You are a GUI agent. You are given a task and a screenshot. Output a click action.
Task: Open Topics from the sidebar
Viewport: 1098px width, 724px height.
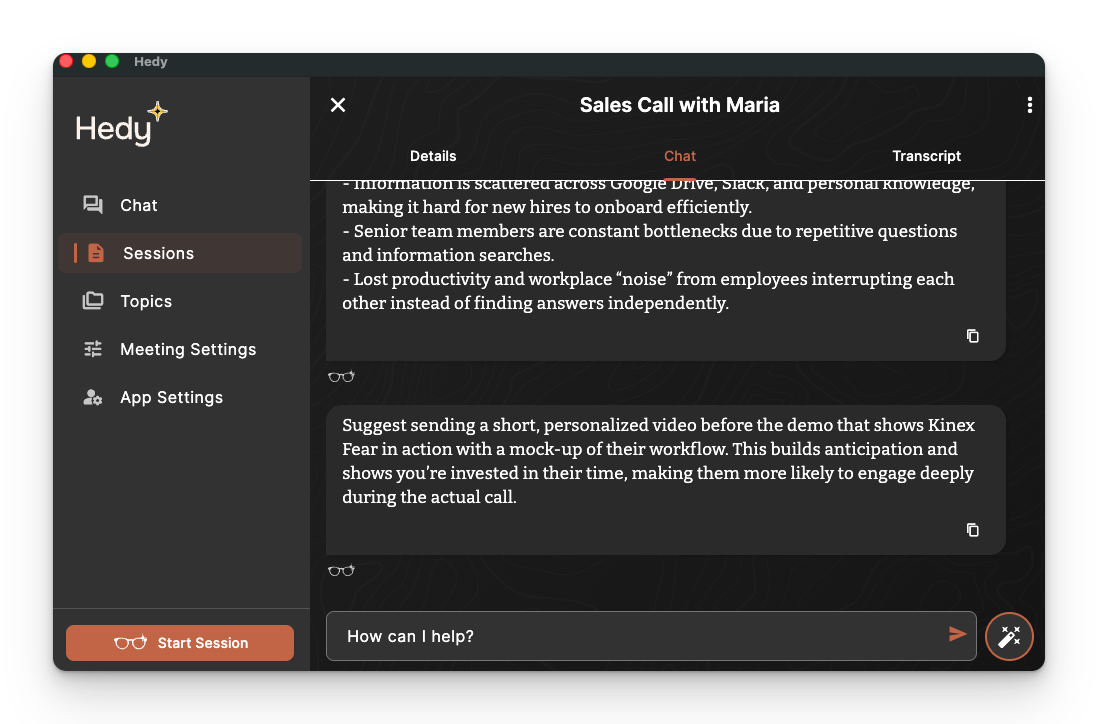point(145,301)
